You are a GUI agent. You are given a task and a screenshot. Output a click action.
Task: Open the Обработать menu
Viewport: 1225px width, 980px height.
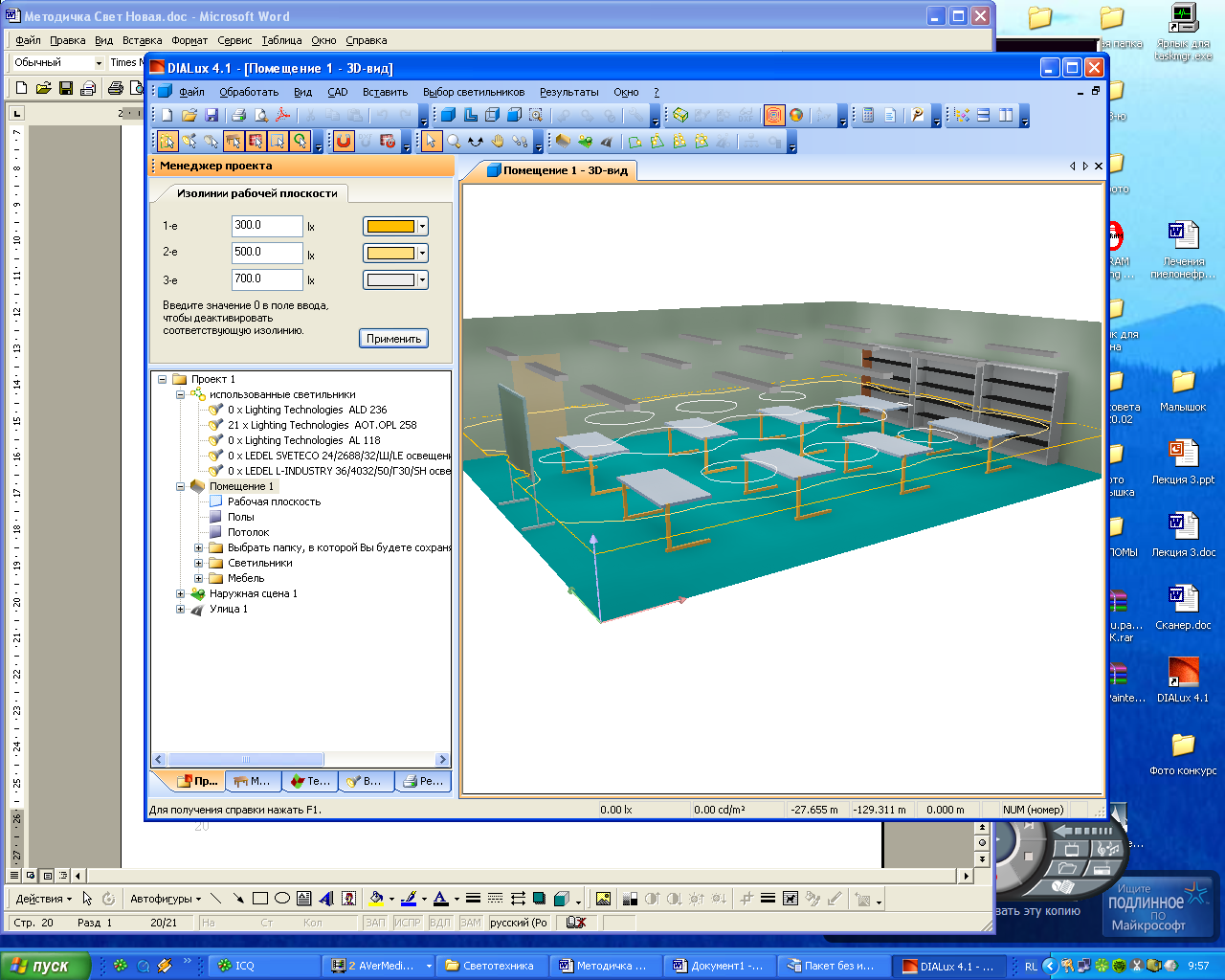click(249, 92)
